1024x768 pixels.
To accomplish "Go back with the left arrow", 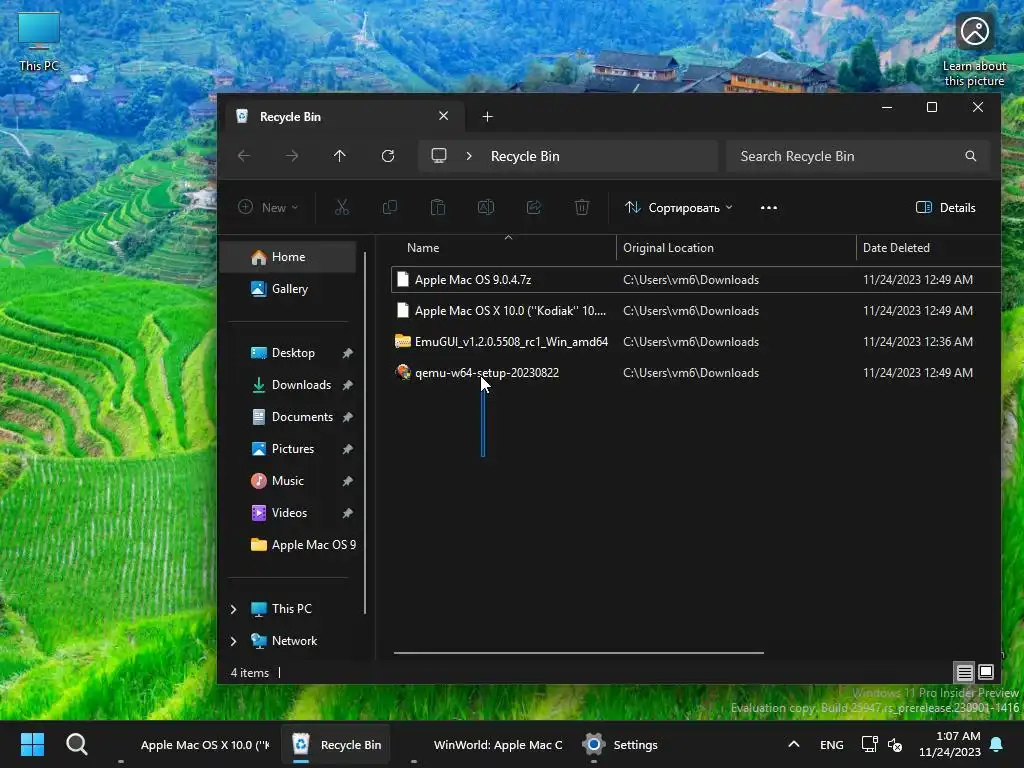I will click(244, 156).
